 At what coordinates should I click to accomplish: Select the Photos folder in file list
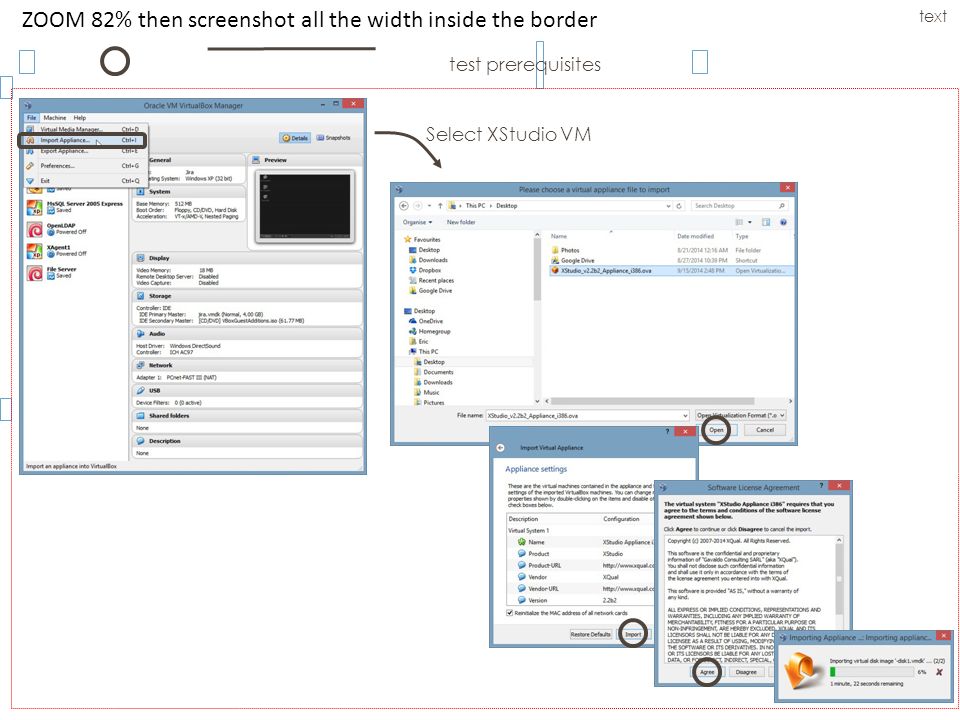point(570,250)
